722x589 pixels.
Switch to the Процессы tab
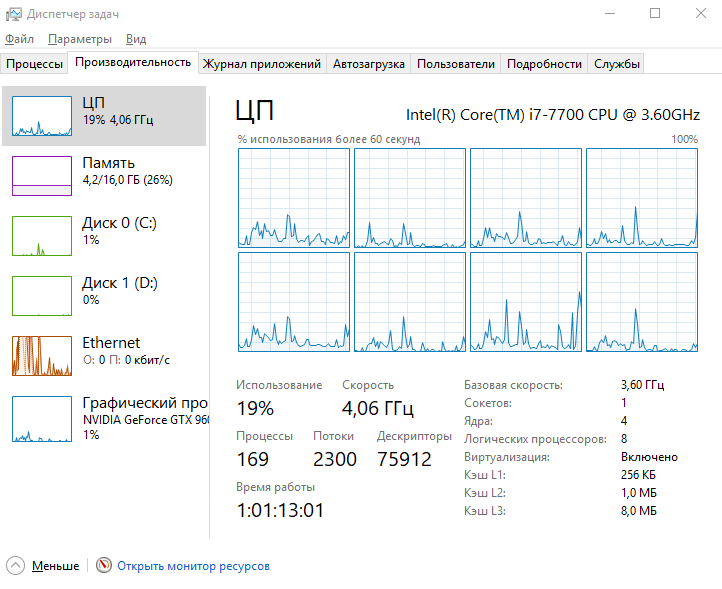tap(35, 64)
